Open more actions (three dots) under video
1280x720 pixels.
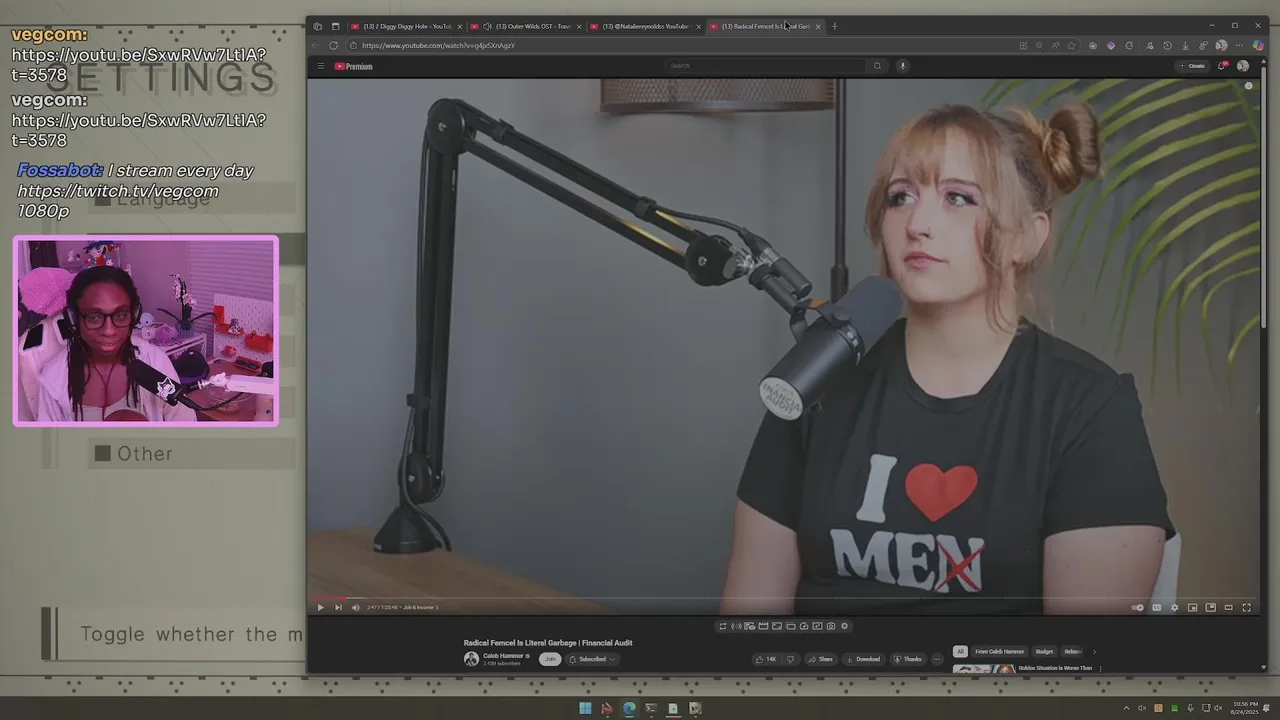[x=937, y=659]
